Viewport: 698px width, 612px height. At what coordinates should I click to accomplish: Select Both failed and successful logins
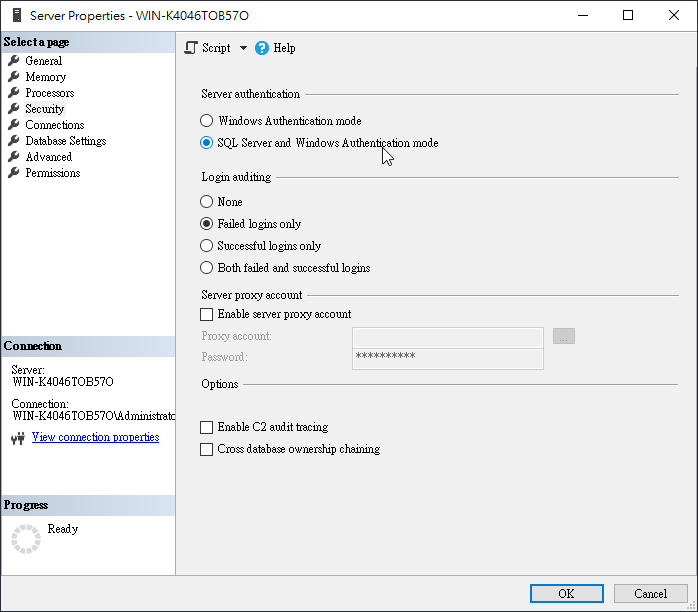(285, 267)
